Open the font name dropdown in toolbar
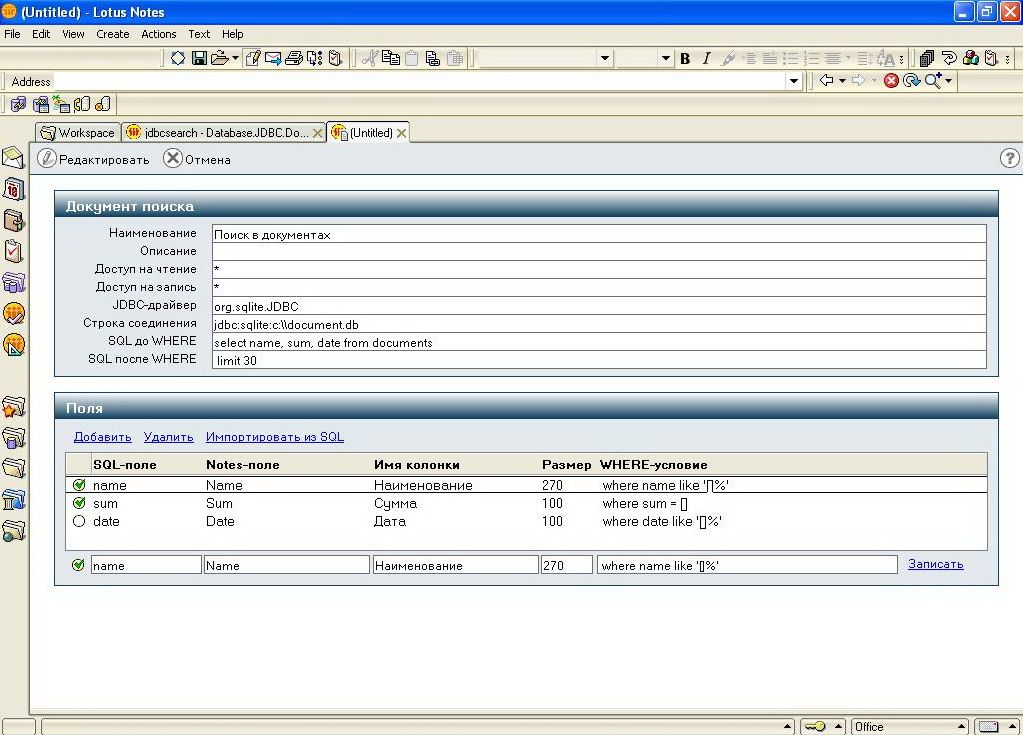 click(604, 58)
